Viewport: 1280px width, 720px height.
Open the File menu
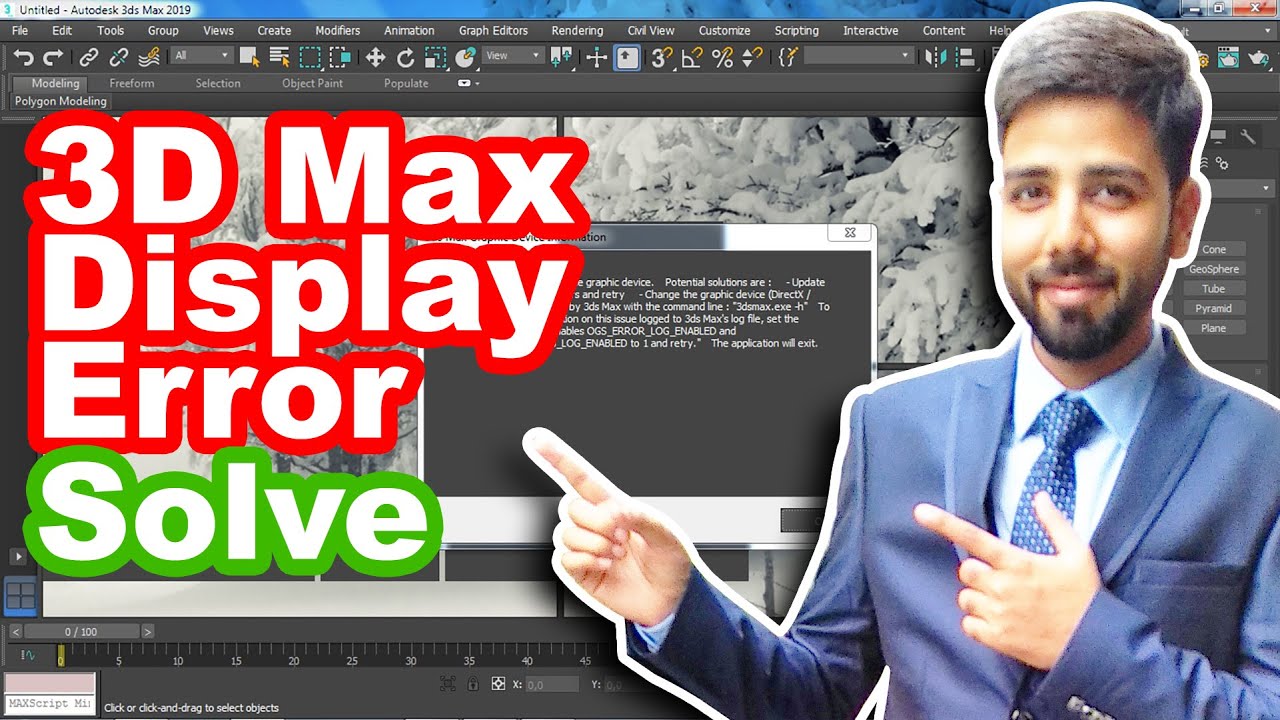pyautogui.click(x=20, y=31)
